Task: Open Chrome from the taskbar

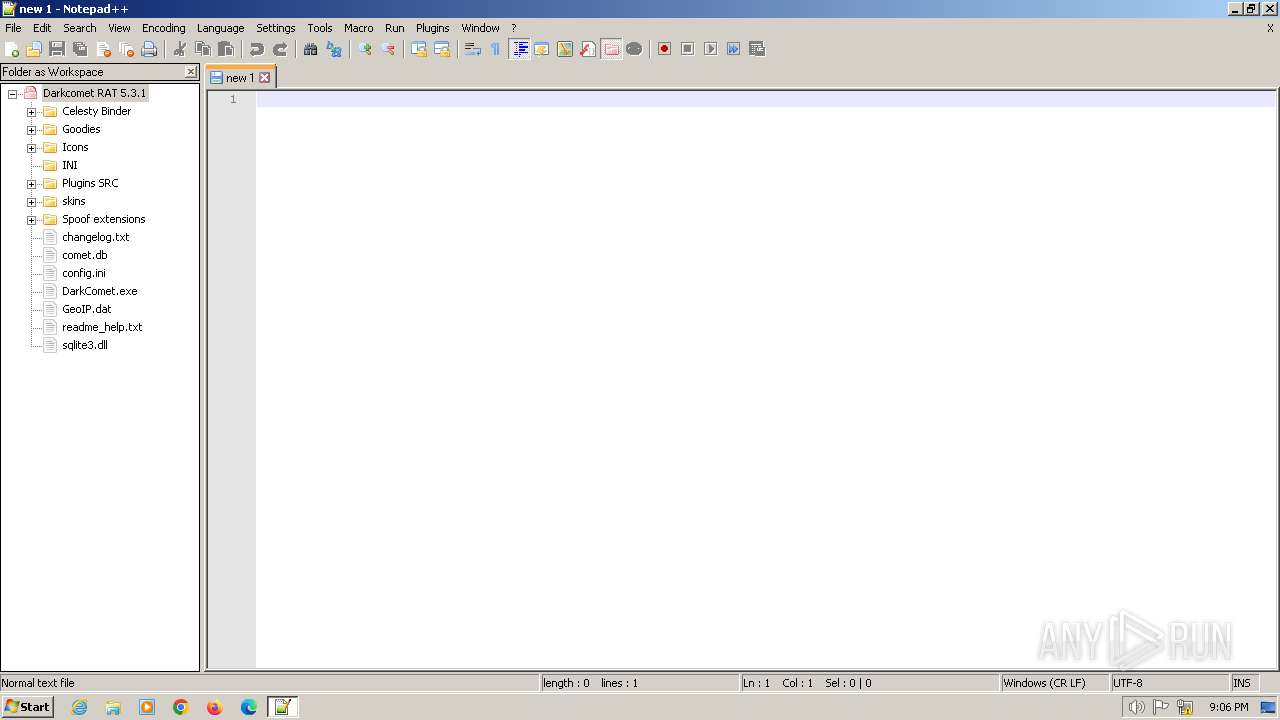Action: [181, 707]
